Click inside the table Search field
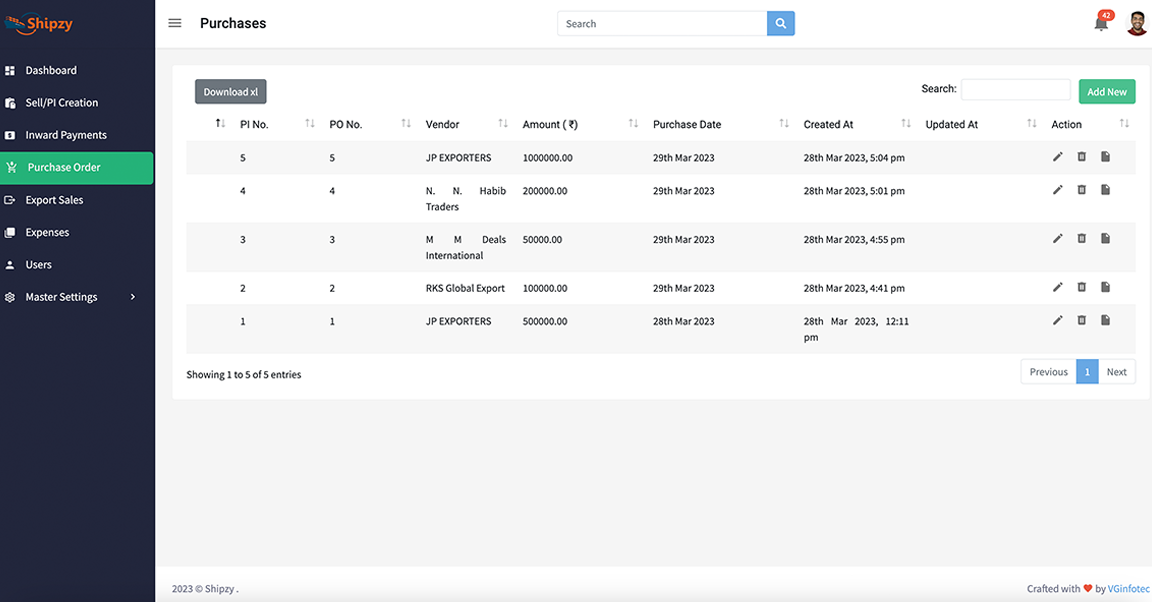This screenshot has height=602, width=1152. pyautogui.click(x=1015, y=89)
